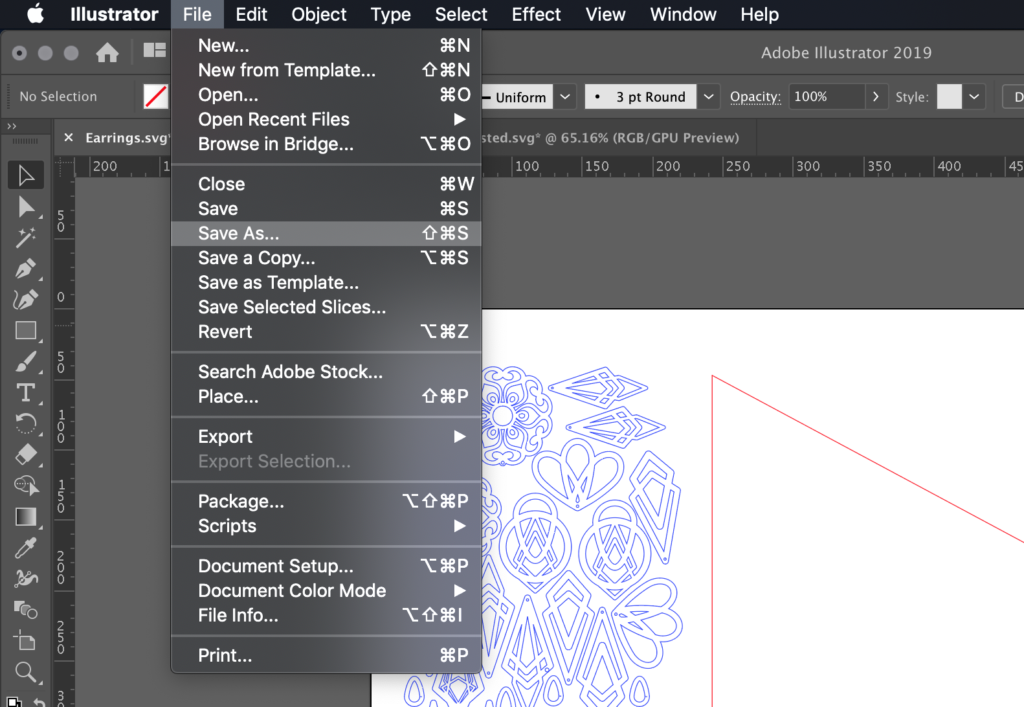Select the Selection tool arrow
Image resolution: width=1024 pixels, height=707 pixels.
25,175
